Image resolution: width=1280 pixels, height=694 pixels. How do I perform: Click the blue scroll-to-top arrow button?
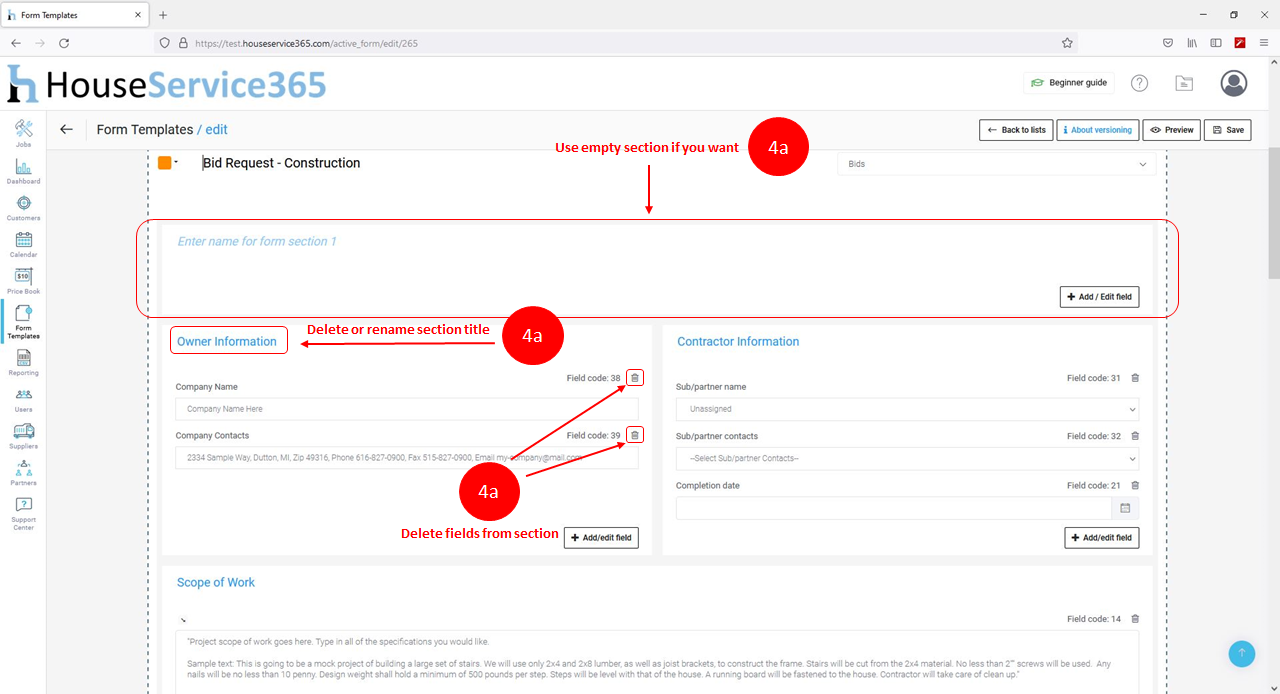pyautogui.click(x=1242, y=653)
